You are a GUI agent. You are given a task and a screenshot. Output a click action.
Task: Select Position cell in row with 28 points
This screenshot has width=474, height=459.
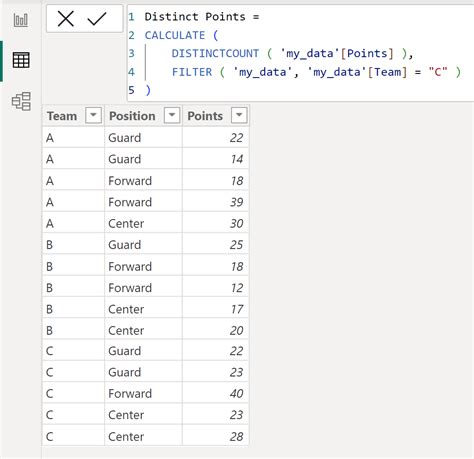point(143,436)
